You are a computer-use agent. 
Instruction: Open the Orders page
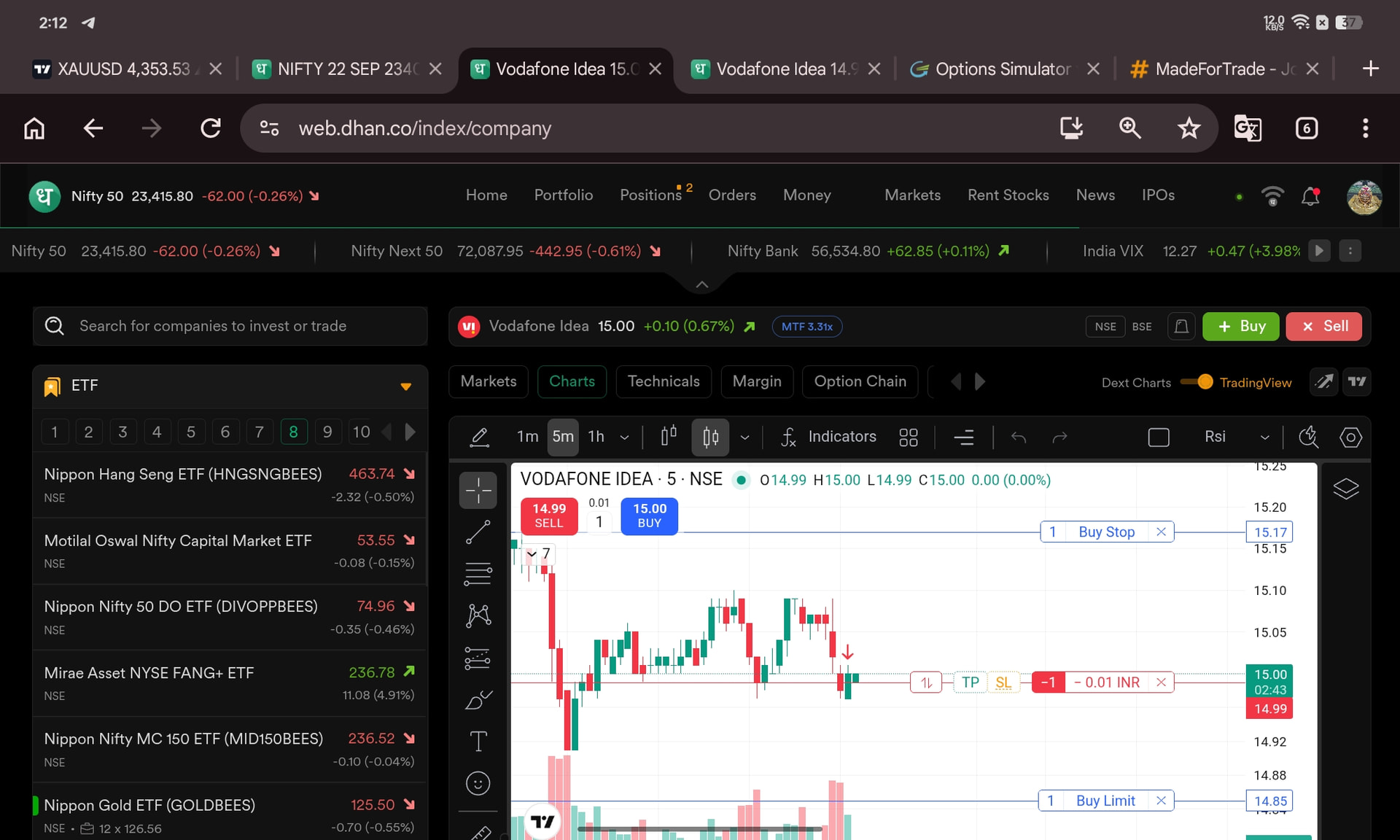[x=732, y=195]
